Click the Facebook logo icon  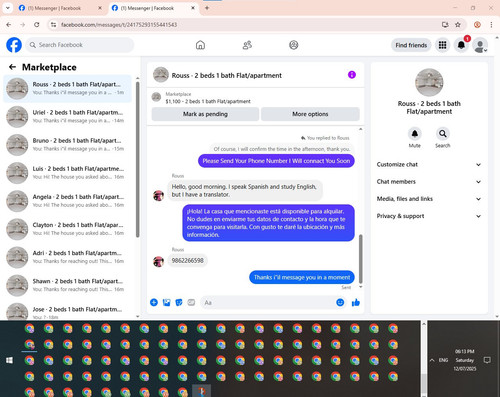click(14, 45)
